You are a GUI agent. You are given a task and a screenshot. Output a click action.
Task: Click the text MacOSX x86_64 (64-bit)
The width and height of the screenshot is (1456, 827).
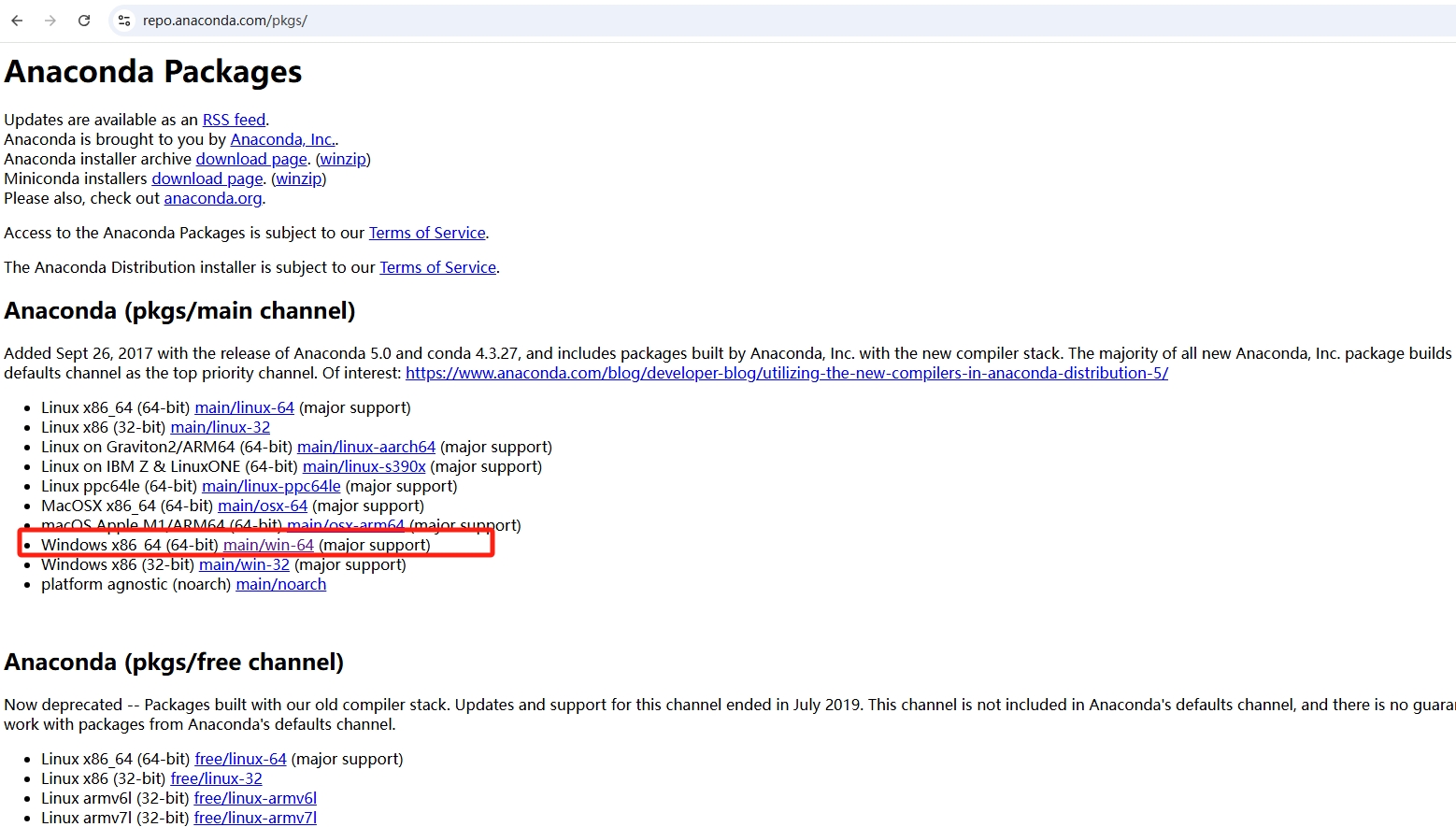pyautogui.click(x=127, y=506)
